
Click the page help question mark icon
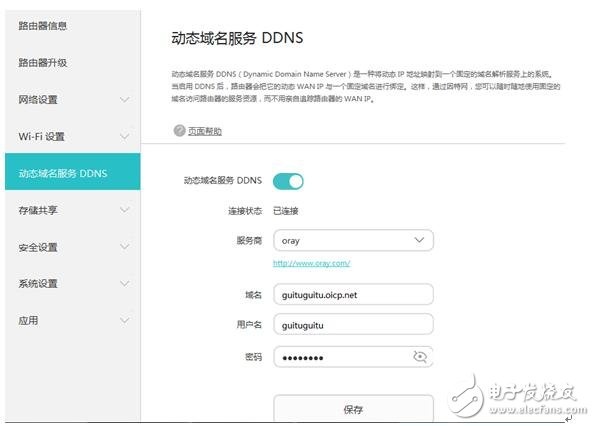pos(179,130)
